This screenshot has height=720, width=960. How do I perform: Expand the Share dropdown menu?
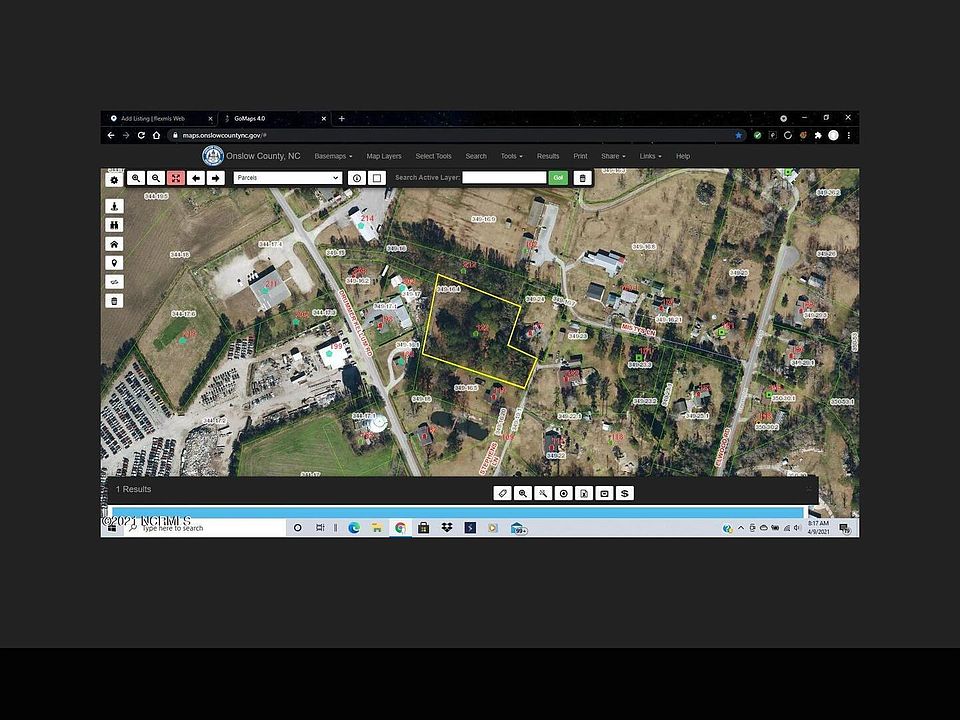pos(613,156)
